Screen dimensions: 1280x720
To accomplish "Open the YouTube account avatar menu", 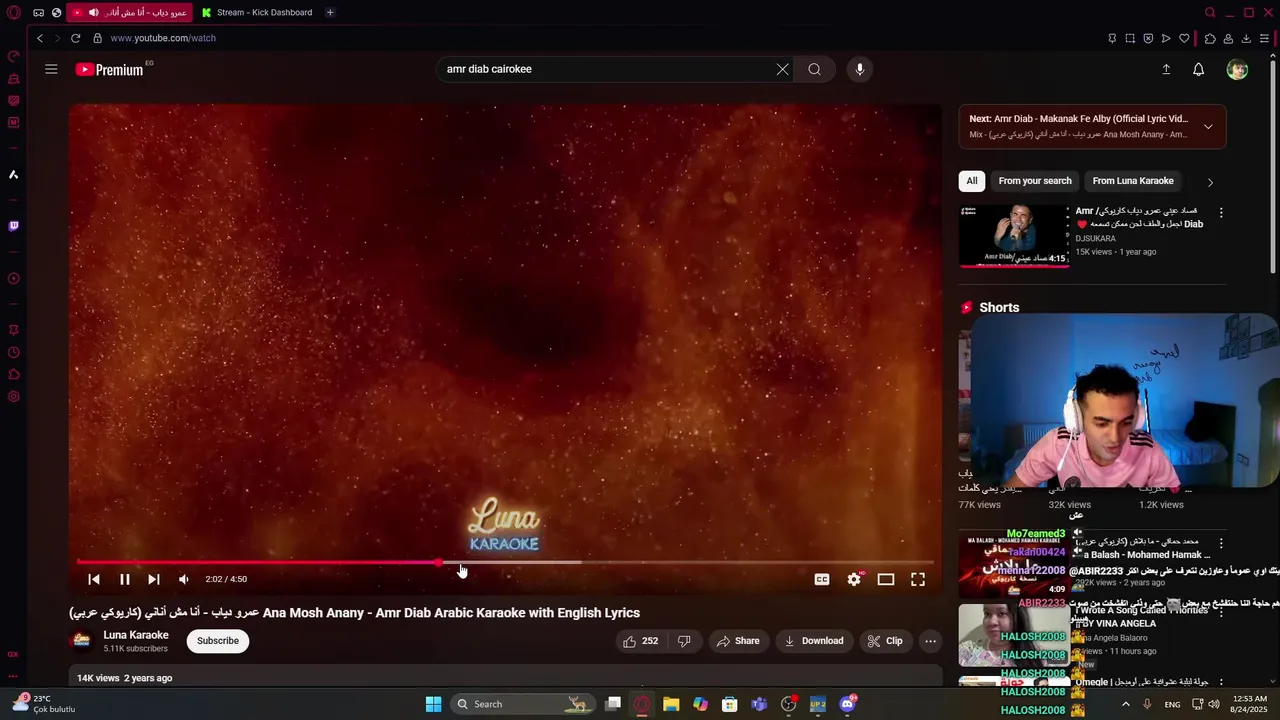I will [1237, 69].
